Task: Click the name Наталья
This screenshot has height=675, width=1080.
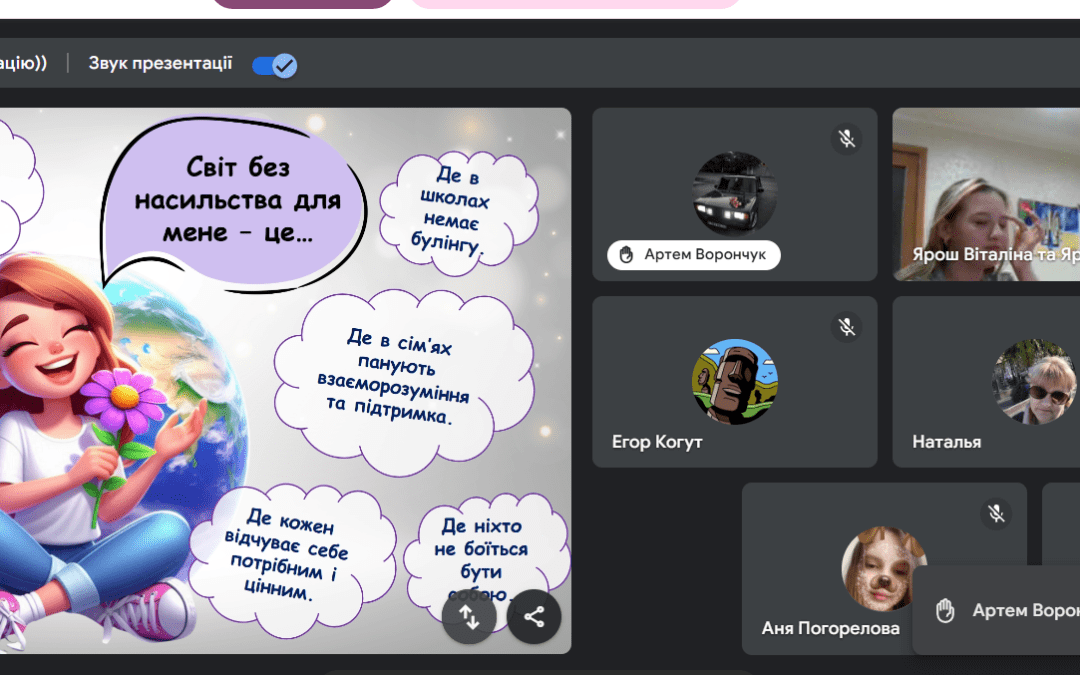Action: click(946, 442)
